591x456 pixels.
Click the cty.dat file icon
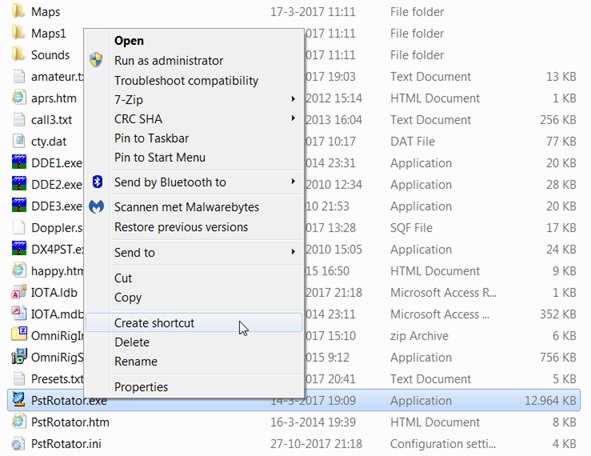pyautogui.click(x=19, y=141)
